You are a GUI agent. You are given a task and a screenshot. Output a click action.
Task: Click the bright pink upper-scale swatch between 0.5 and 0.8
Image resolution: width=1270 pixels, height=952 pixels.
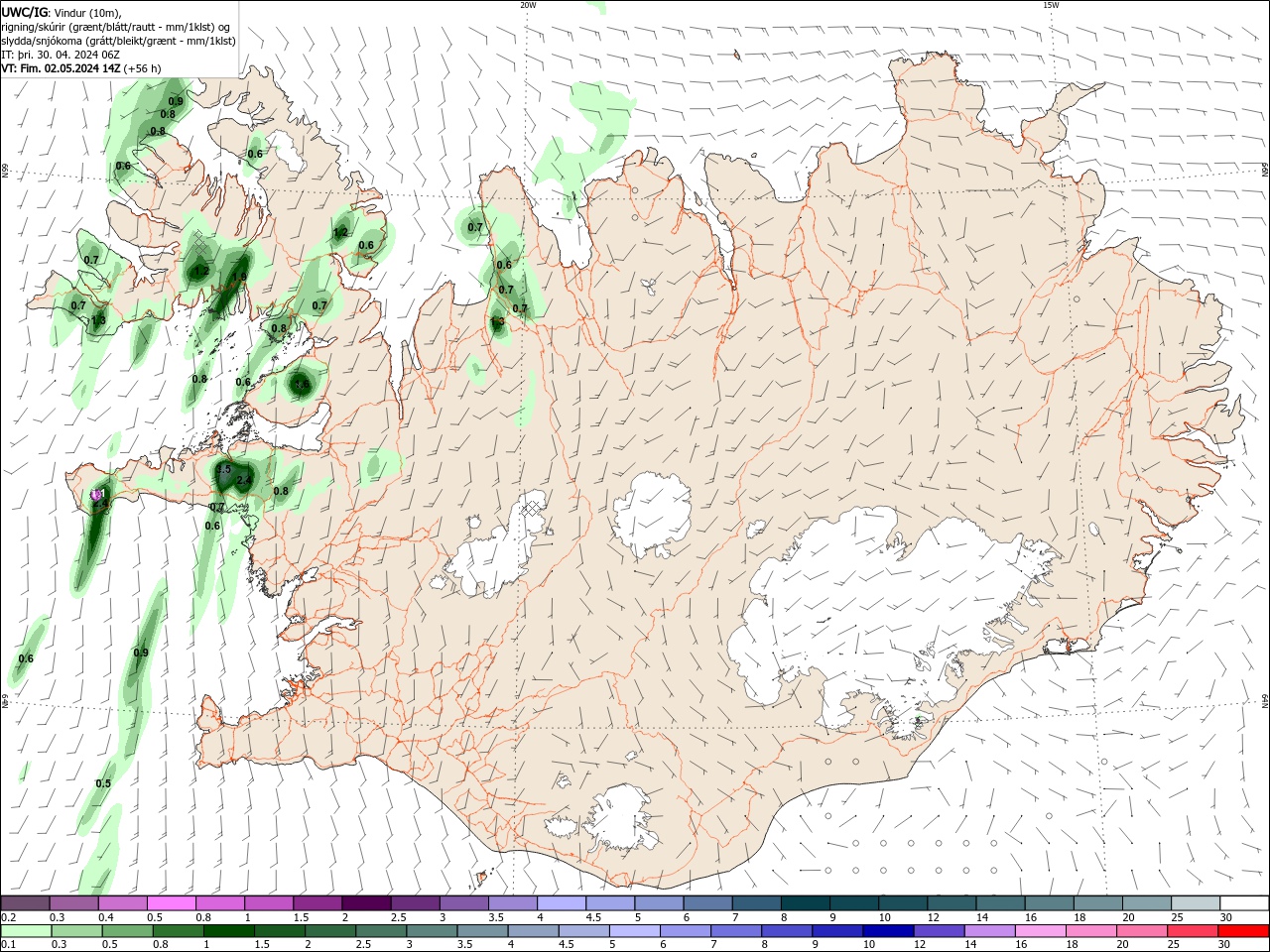tap(172, 903)
